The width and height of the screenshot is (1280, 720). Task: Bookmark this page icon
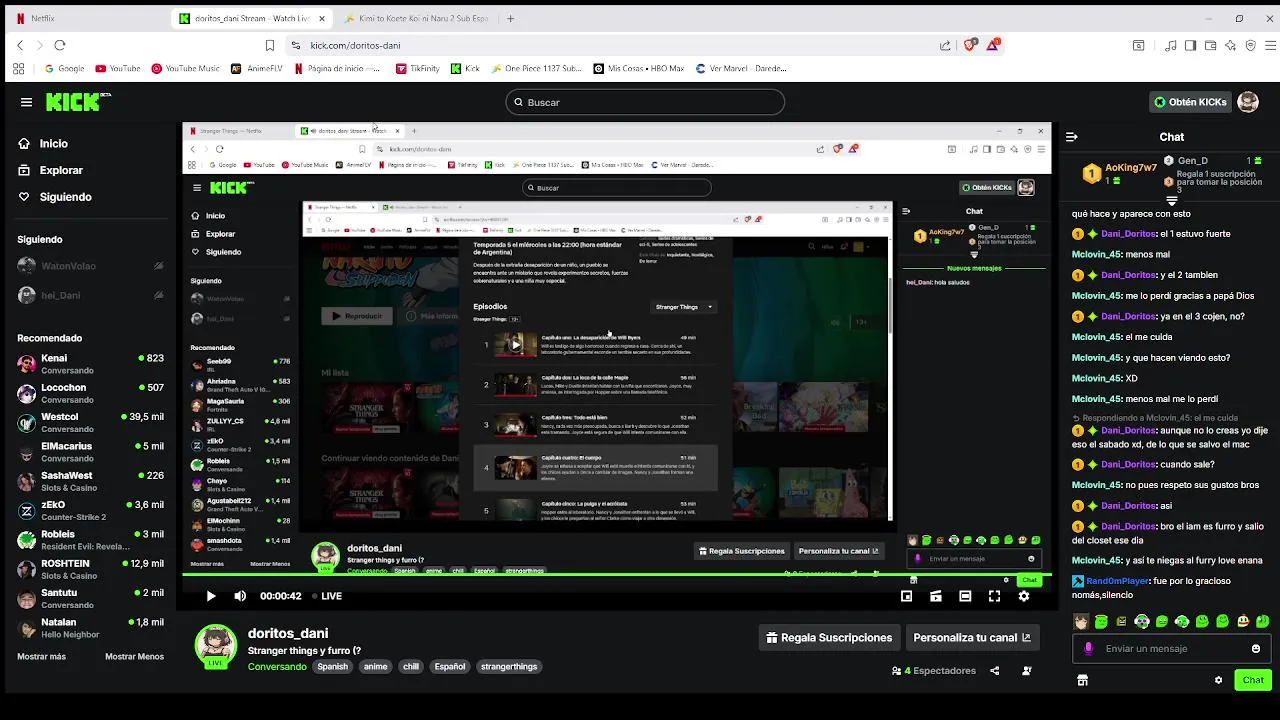[269, 45]
